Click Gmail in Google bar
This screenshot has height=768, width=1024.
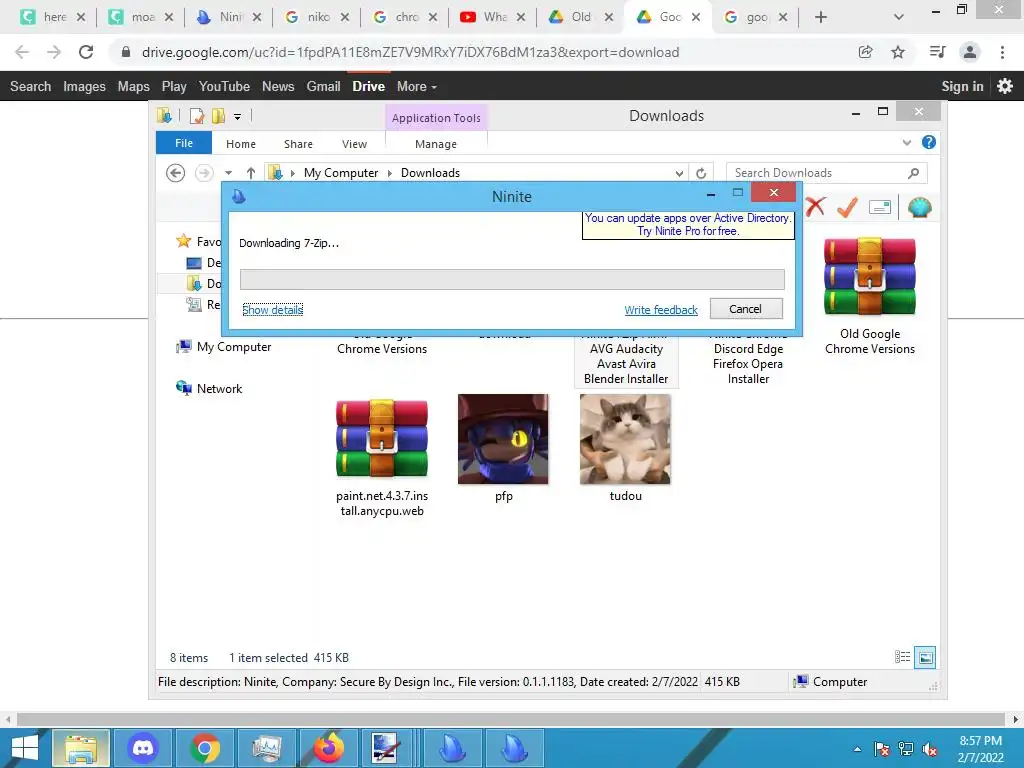(x=323, y=86)
